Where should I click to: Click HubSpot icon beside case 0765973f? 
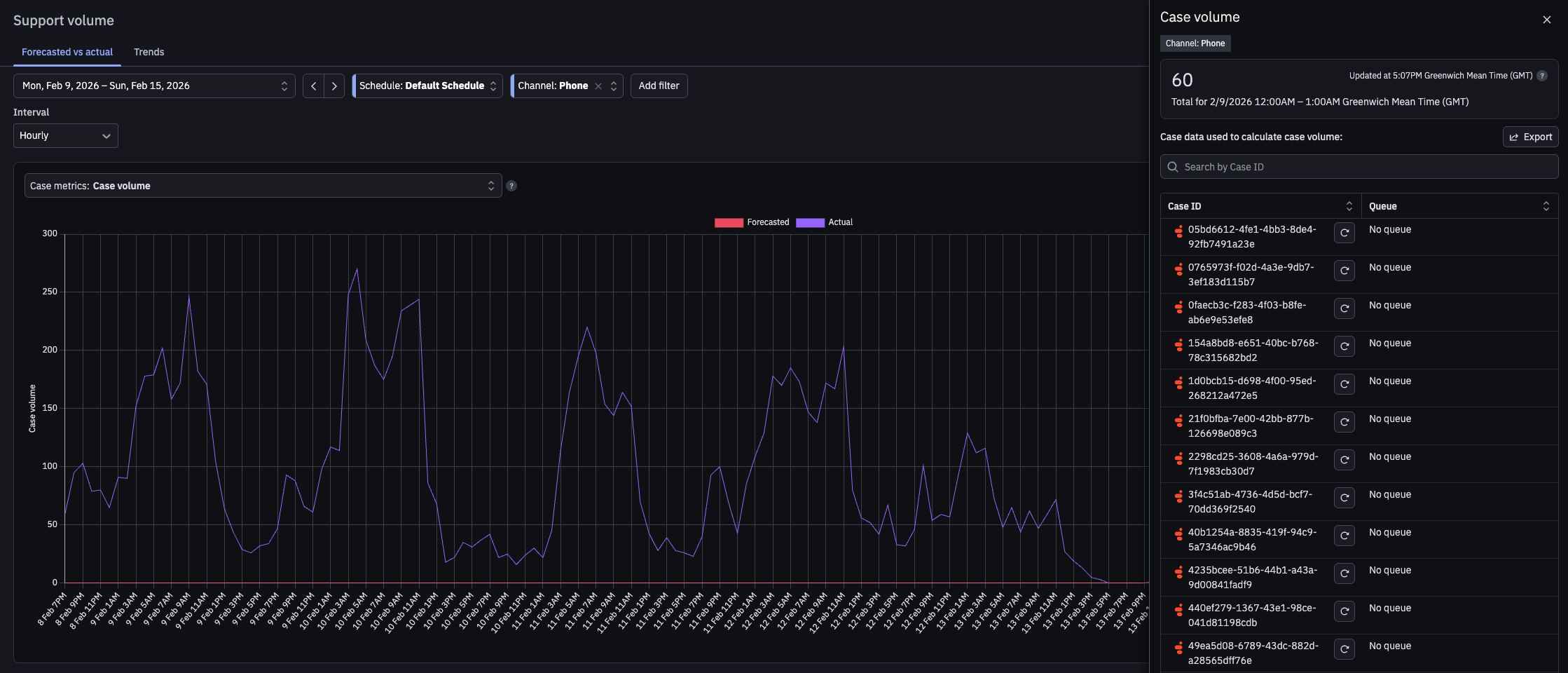click(1178, 268)
